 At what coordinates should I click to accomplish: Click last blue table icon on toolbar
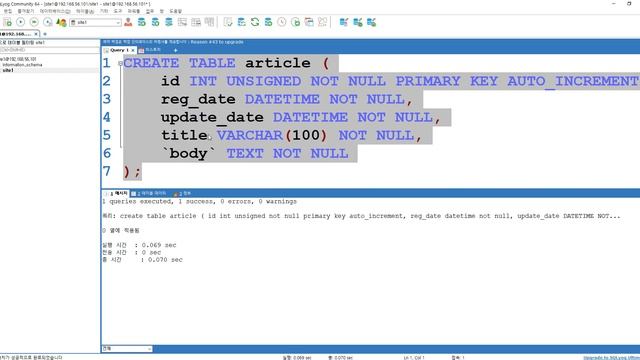coord(371,22)
